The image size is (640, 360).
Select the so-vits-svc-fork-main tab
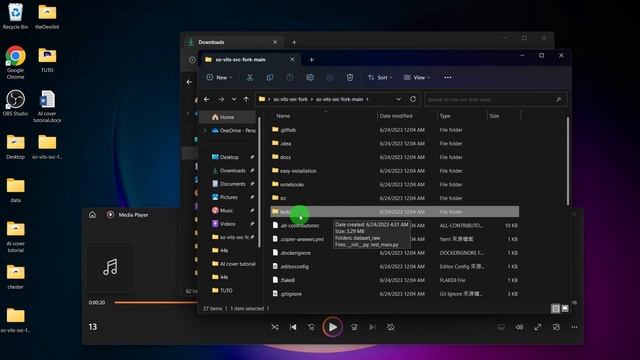click(x=250, y=60)
